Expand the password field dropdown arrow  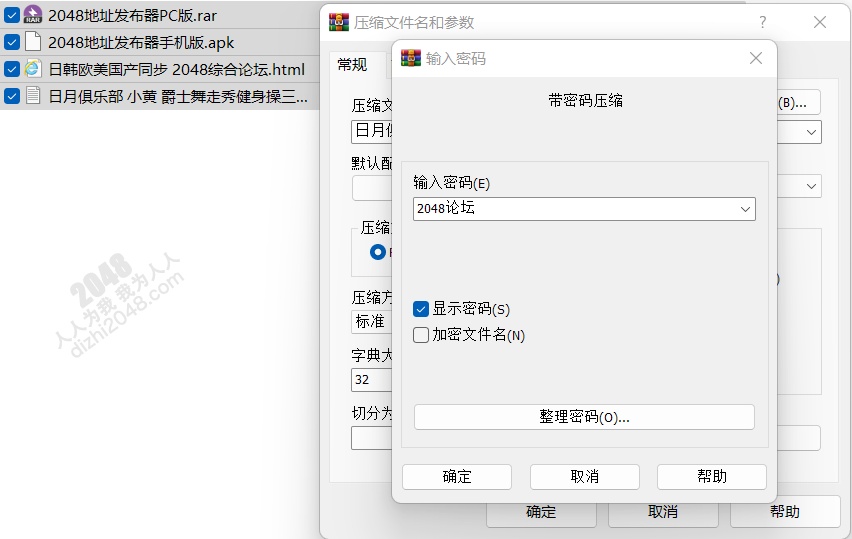pyautogui.click(x=745, y=209)
